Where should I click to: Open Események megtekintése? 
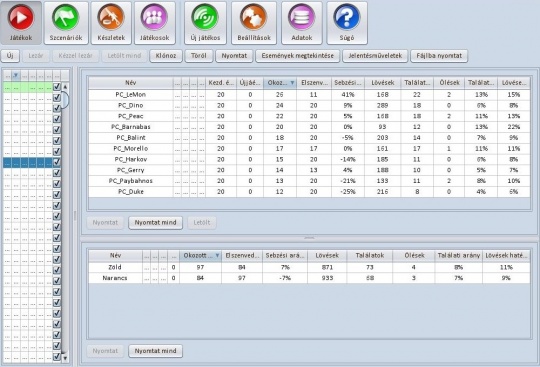298,56
